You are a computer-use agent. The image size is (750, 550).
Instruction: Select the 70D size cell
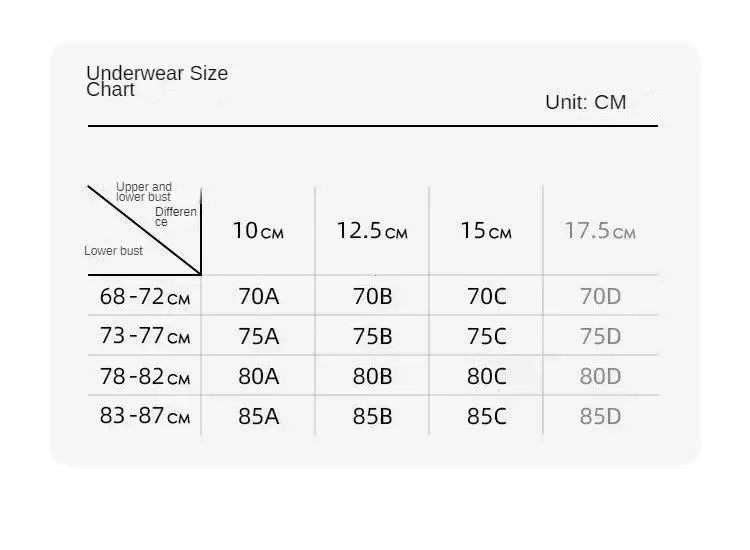(x=600, y=297)
